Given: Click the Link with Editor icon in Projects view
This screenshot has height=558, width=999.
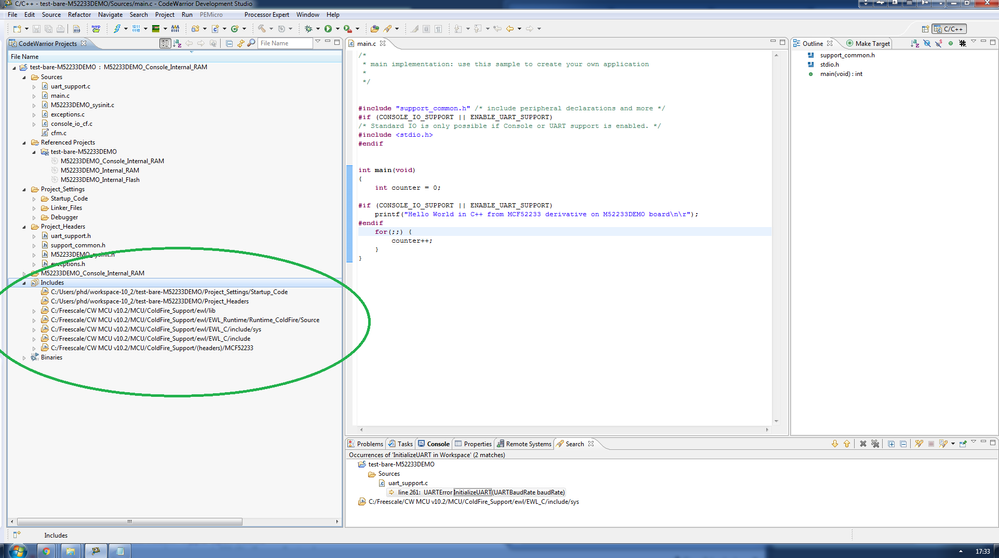Looking at the screenshot, I should pos(240,43).
